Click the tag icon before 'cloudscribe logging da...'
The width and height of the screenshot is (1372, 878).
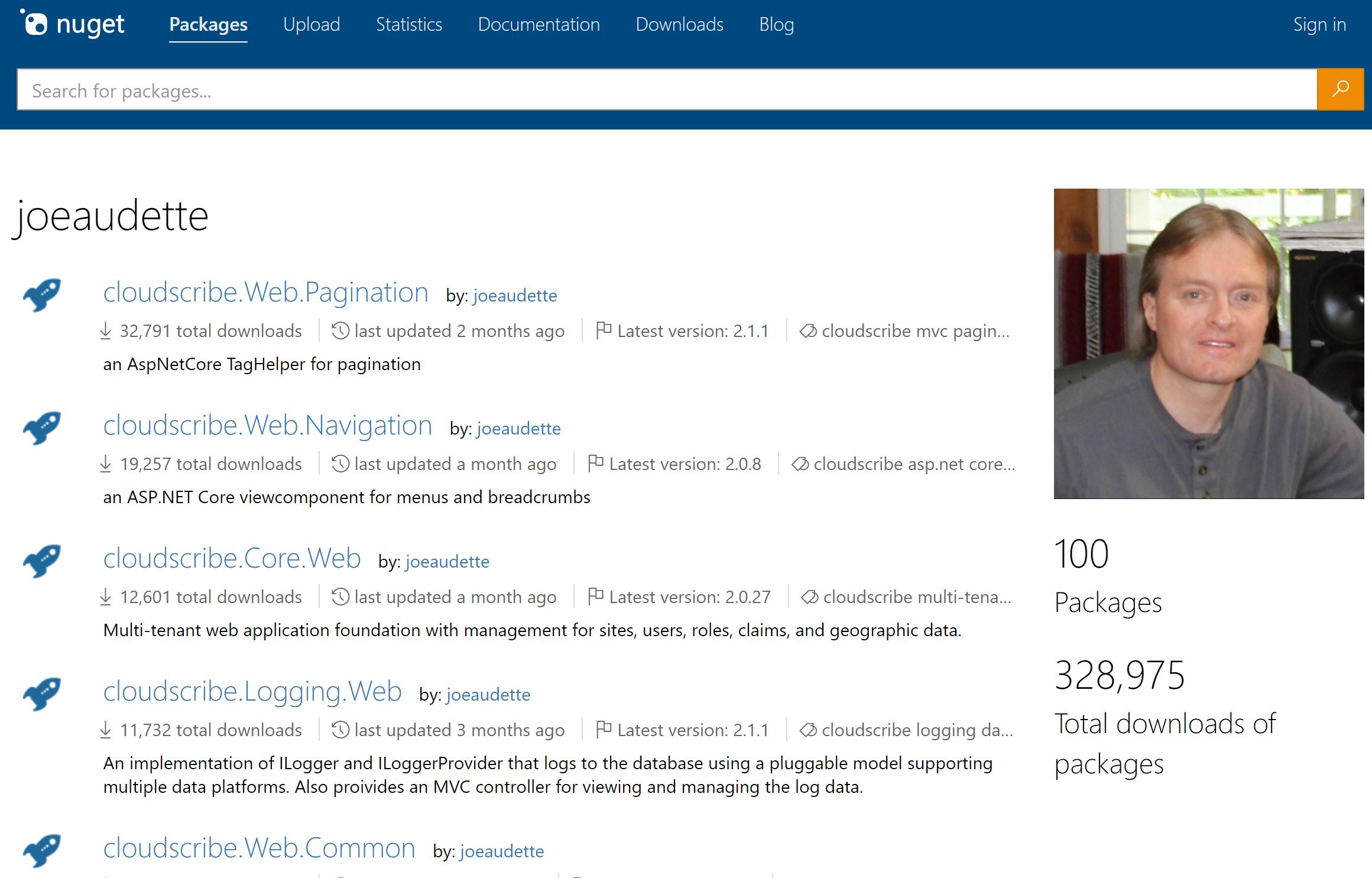click(x=808, y=730)
